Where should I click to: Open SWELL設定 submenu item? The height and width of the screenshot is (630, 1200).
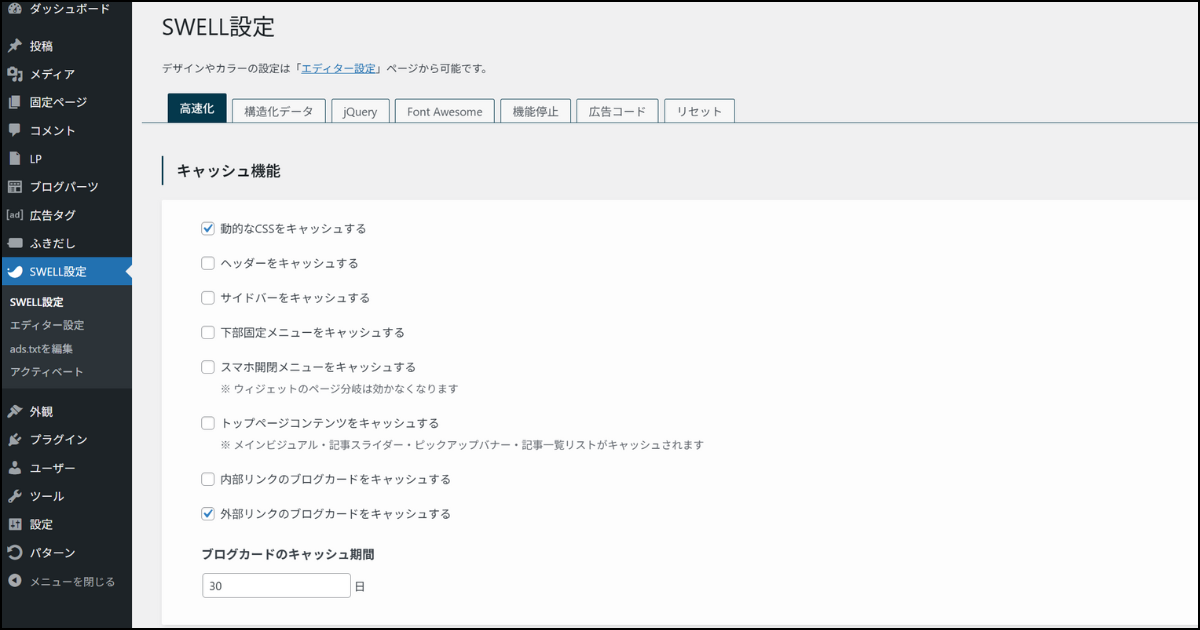click(37, 302)
